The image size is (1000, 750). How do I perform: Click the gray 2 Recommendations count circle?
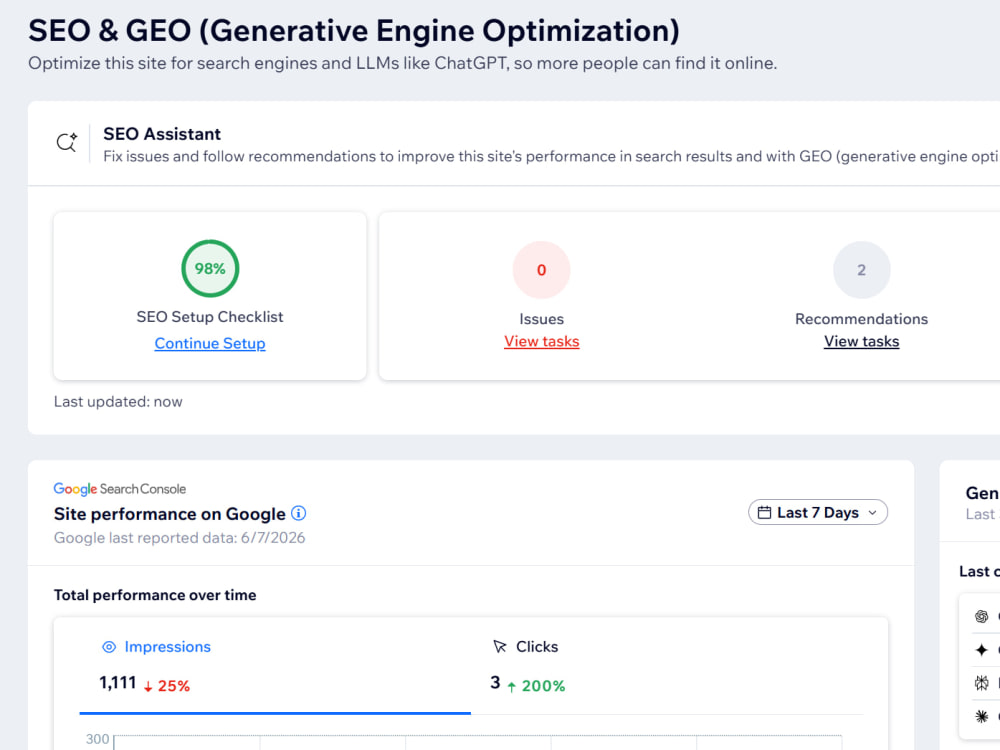[x=862, y=270]
